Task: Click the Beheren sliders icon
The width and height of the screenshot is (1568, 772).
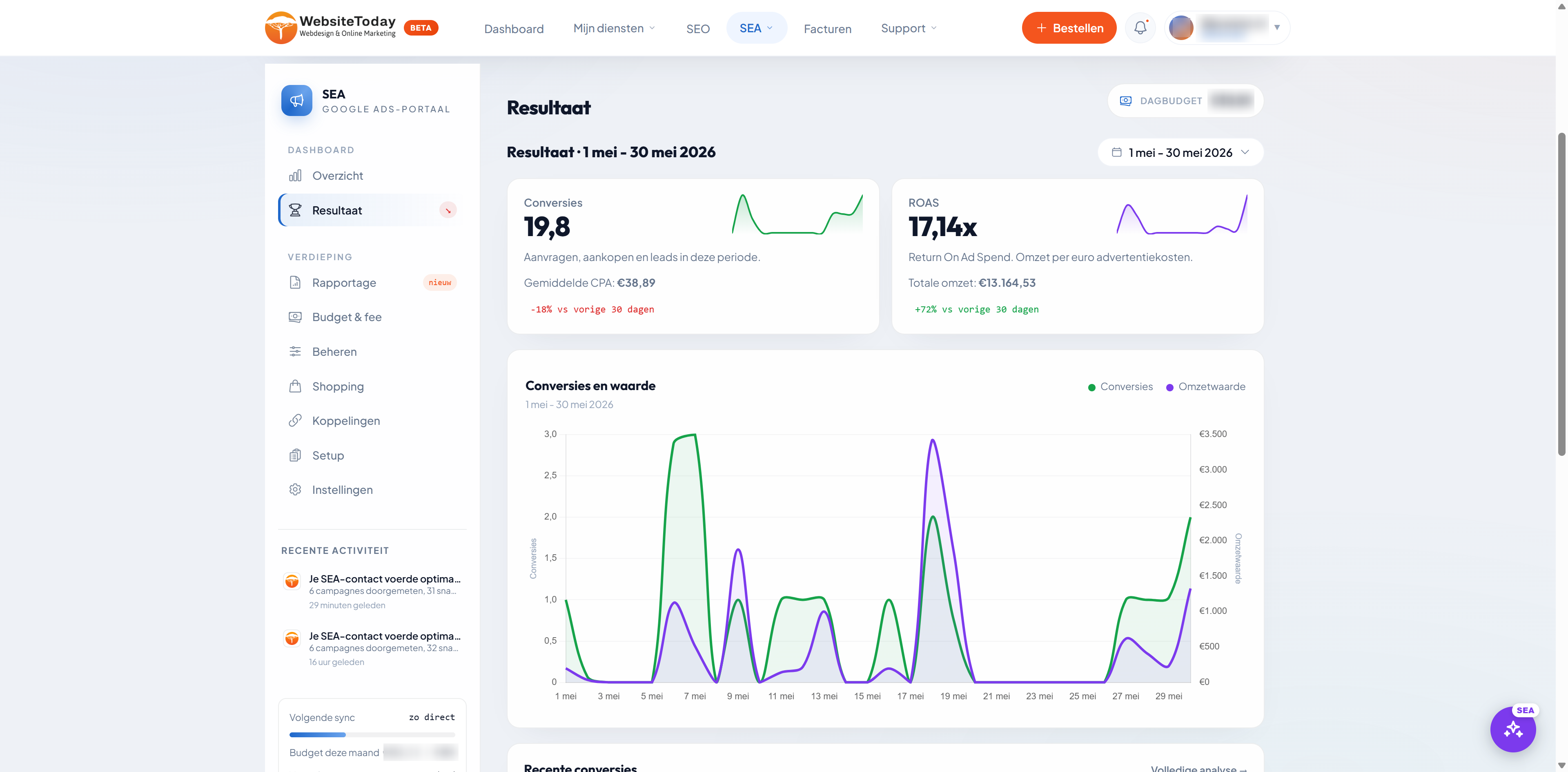Action: click(295, 352)
